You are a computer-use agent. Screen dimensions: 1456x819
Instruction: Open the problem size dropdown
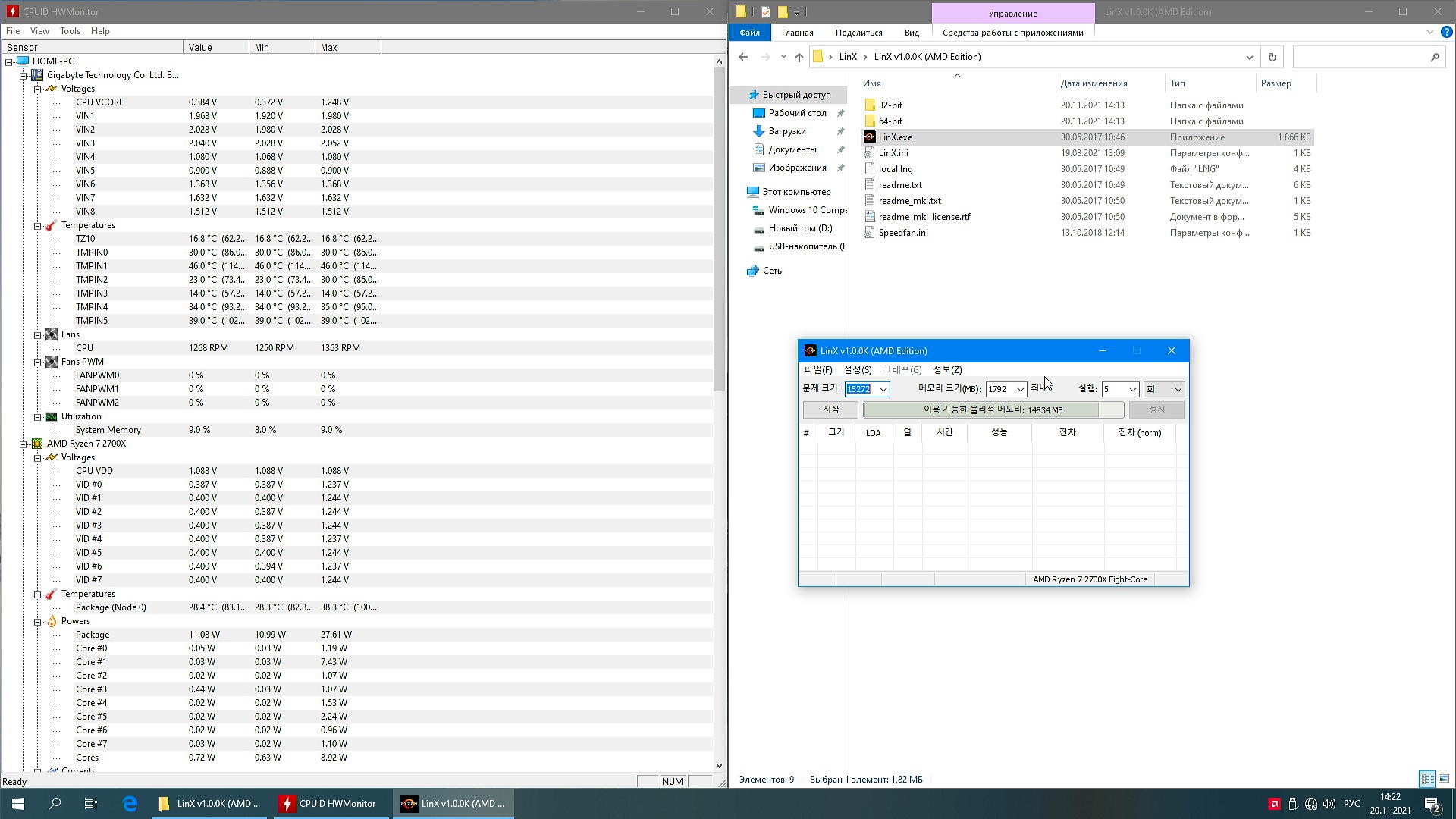point(883,389)
